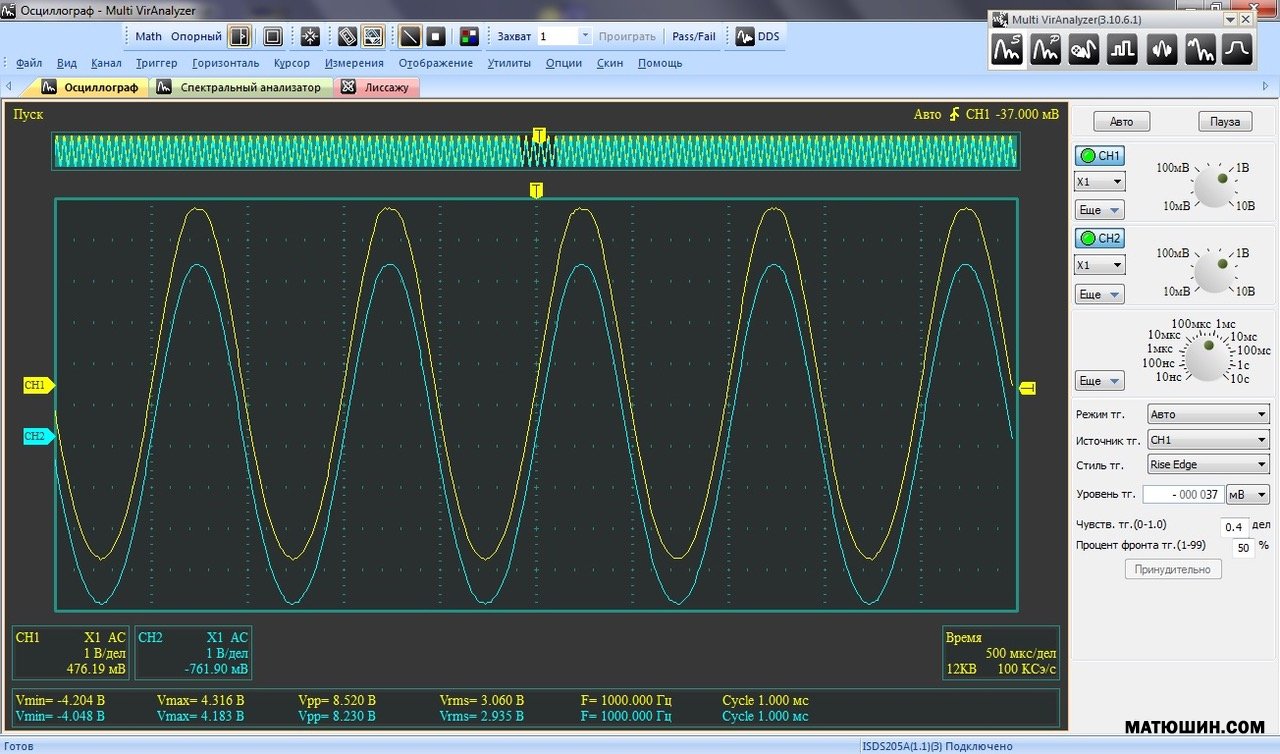Expand the trigger source CH1 dropdown

(x=1208, y=440)
